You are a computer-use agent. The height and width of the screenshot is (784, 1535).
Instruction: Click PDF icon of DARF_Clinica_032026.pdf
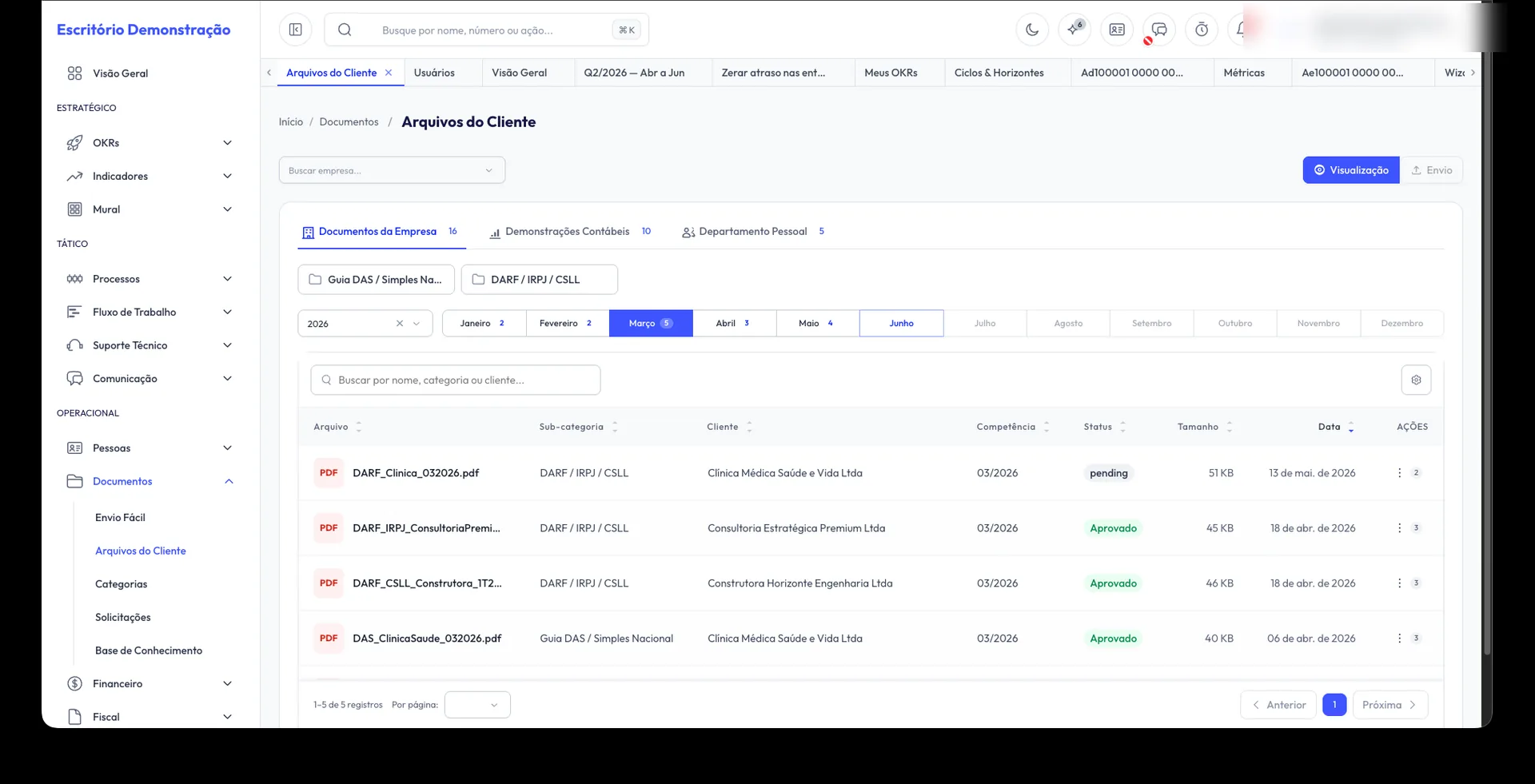(x=329, y=473)
